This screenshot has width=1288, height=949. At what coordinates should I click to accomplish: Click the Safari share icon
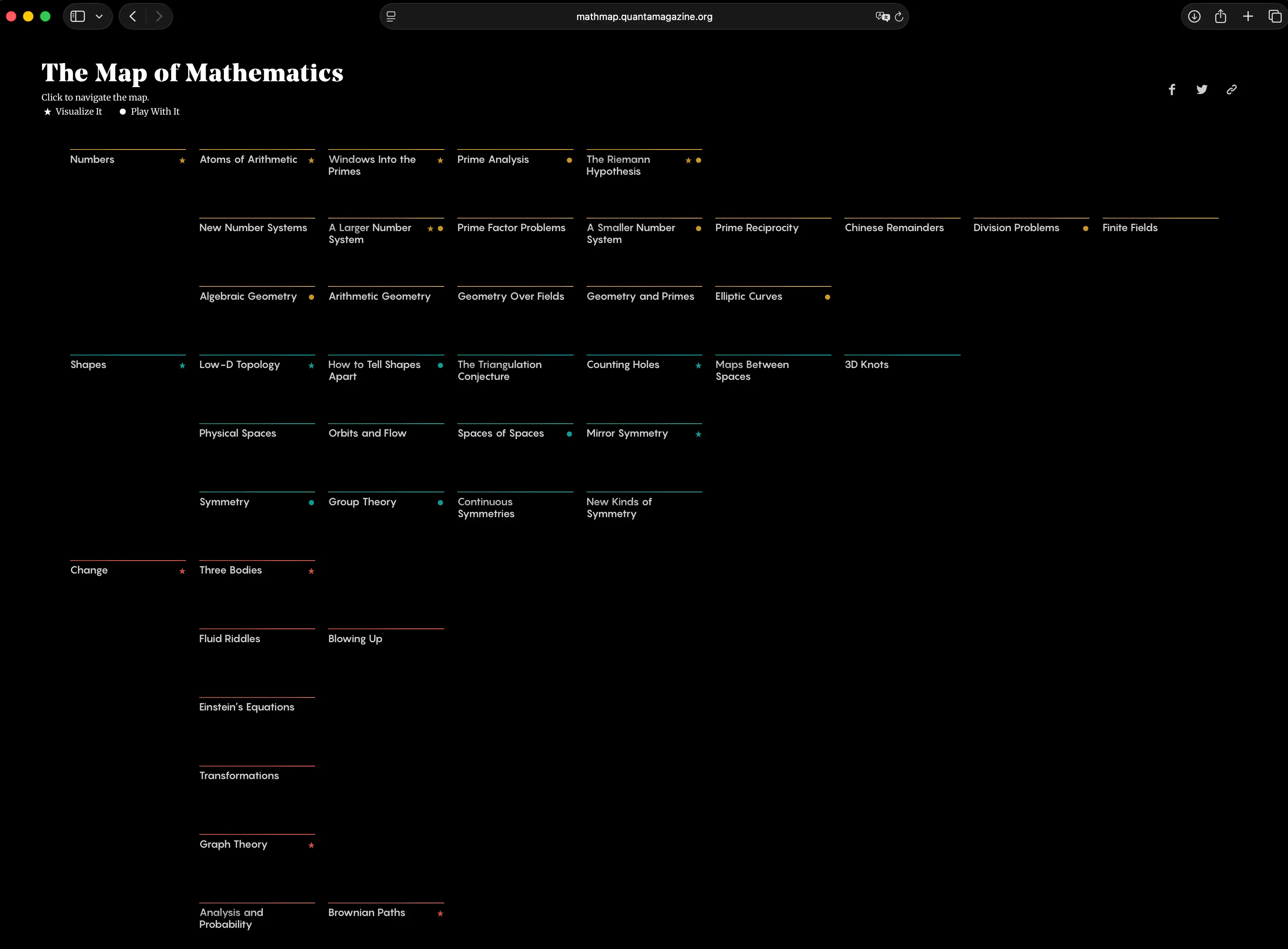click(x=1220, y=17)
